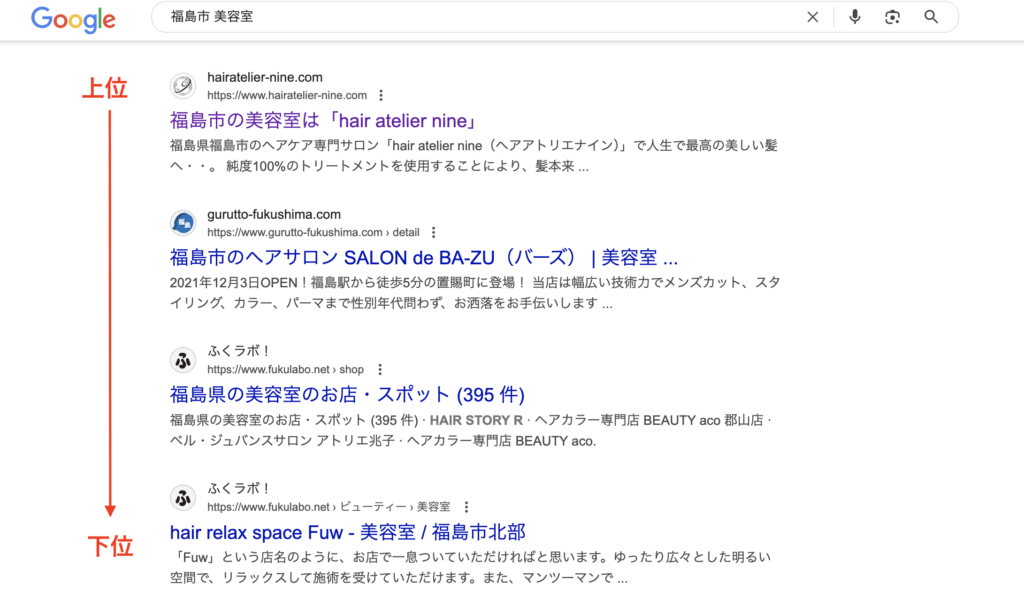1024x600 pixels.
Task: Open the hair relax space Fuw result
Action: pyautogui.click(x=347, y=532)
